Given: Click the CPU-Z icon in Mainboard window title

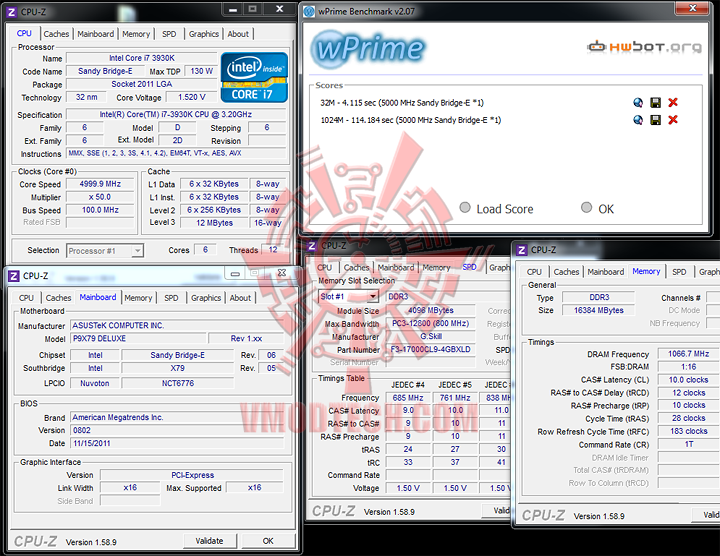Looking at the screenshot, I should pos(14,276).
